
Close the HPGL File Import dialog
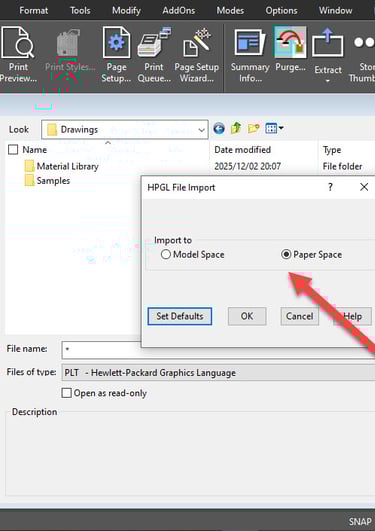point(364,187)
